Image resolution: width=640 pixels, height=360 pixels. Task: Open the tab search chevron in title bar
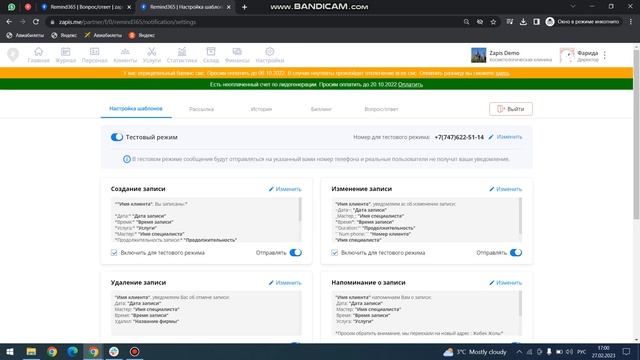pyautogui.click(x=573, y=7)
